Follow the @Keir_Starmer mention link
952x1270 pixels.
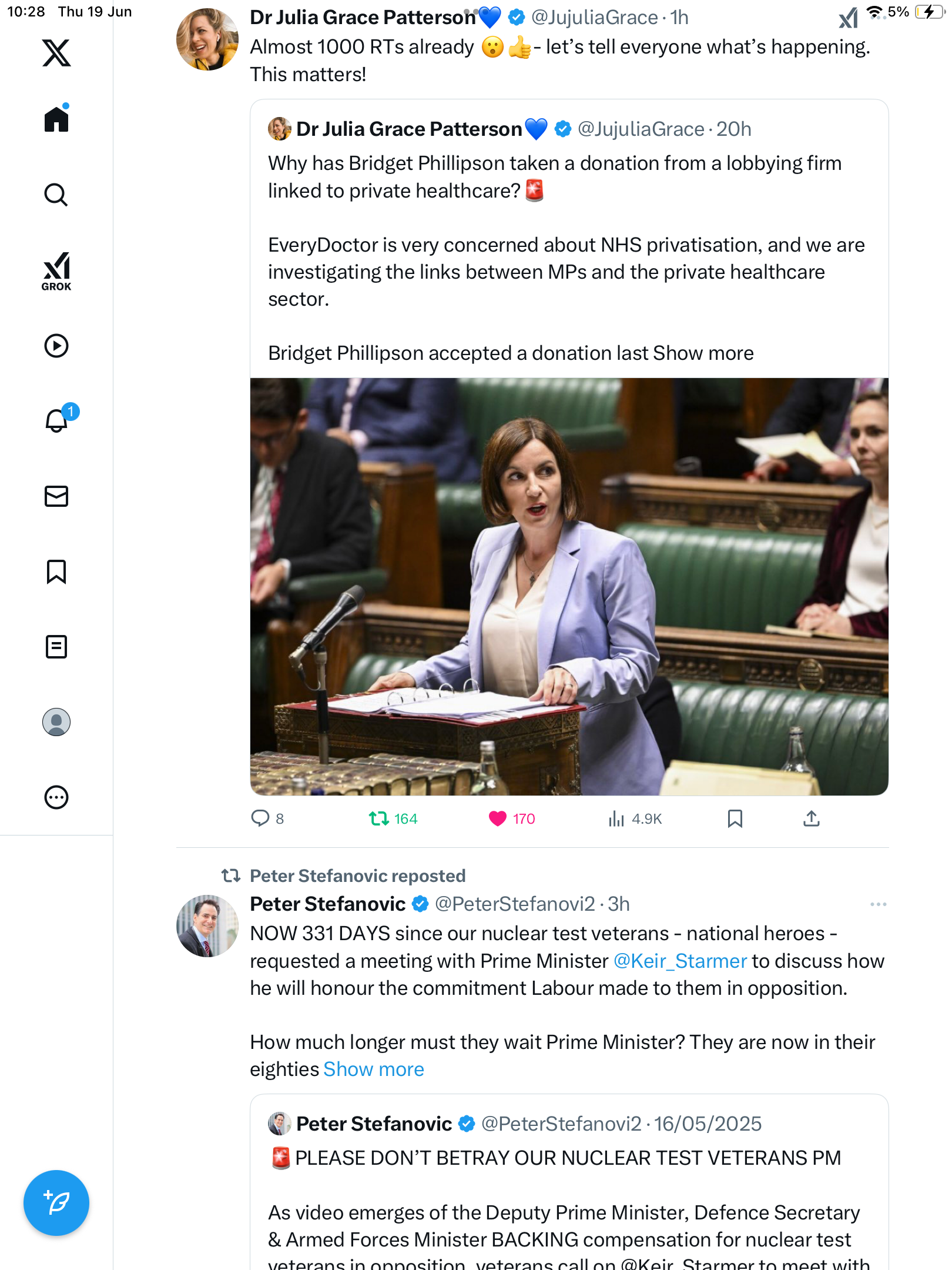681,961
